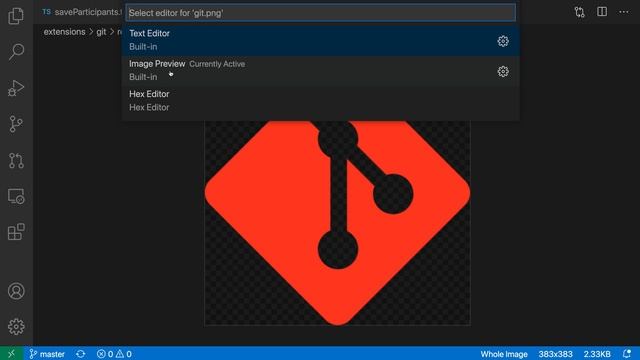Focus the Select editor for 'git.png' input
Screen dimensions: 640x360
click(x=321, y=13)
